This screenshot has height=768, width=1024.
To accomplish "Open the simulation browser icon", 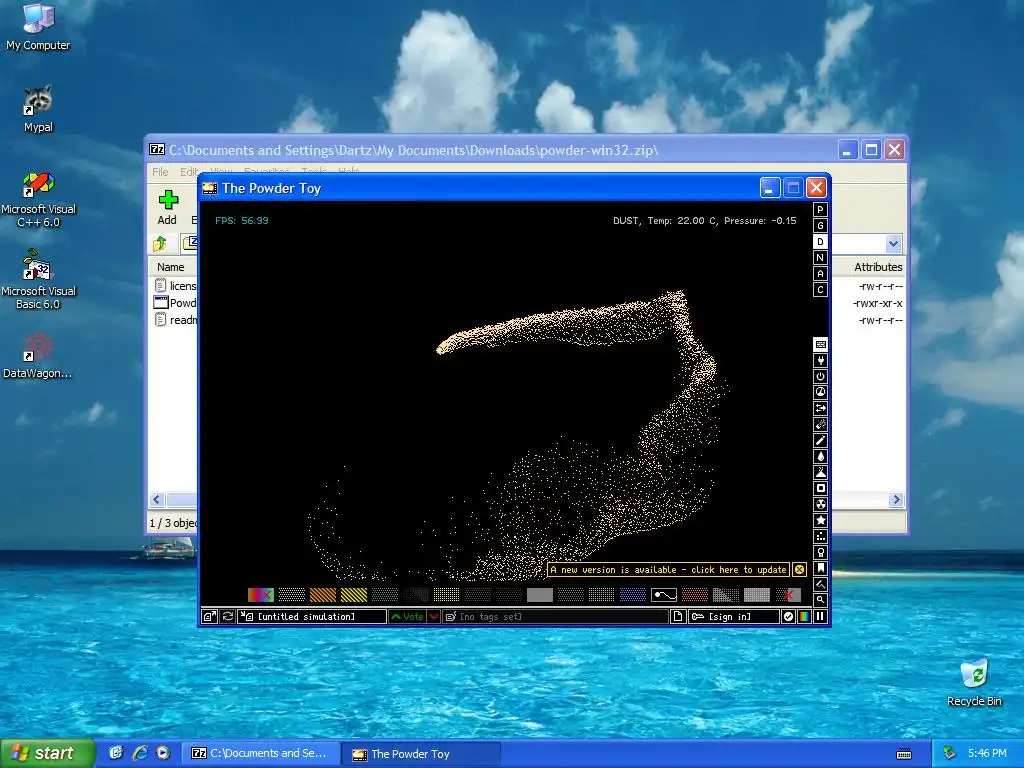I will pos(210,616).
